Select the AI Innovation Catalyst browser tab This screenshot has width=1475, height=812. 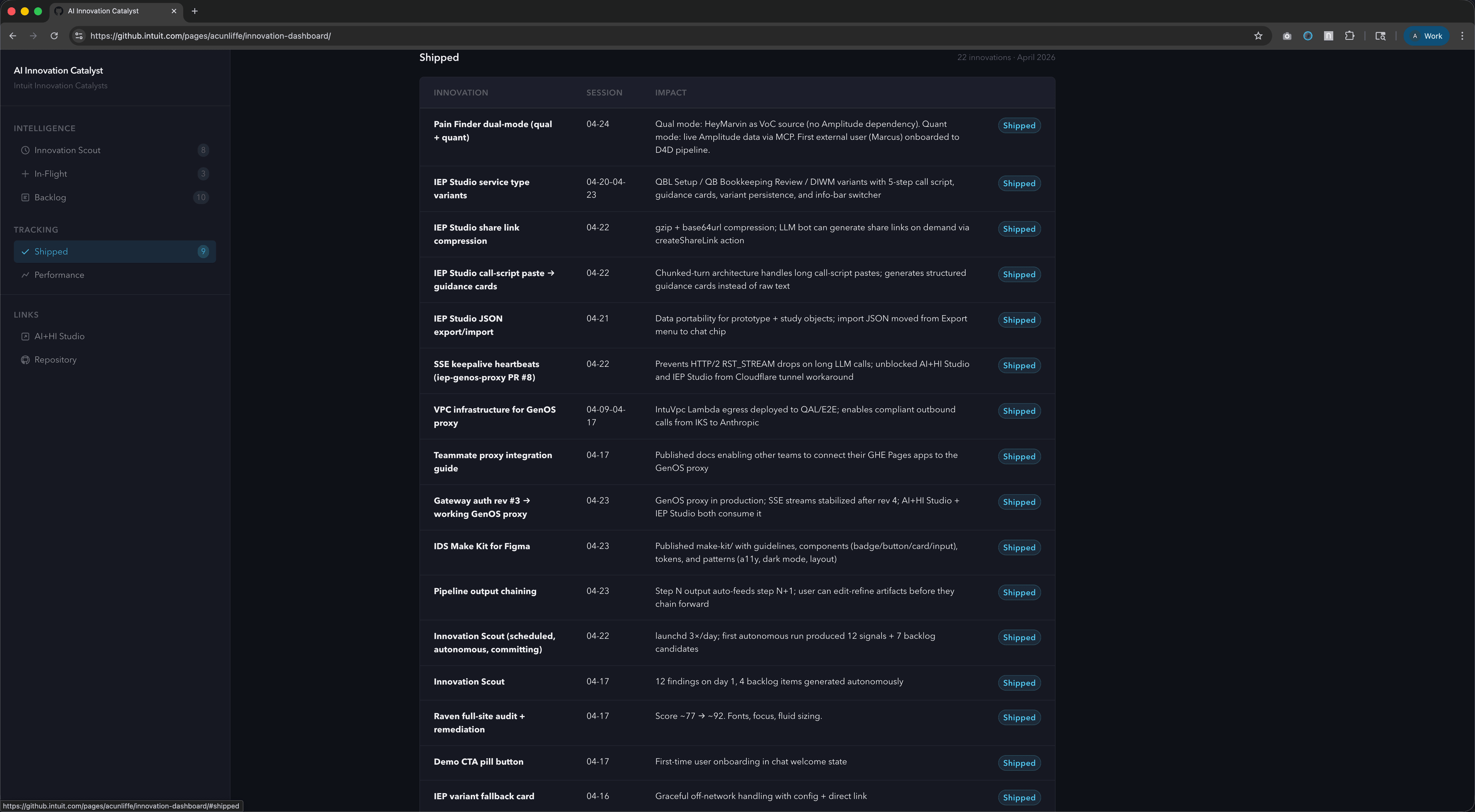click(116, 11)
